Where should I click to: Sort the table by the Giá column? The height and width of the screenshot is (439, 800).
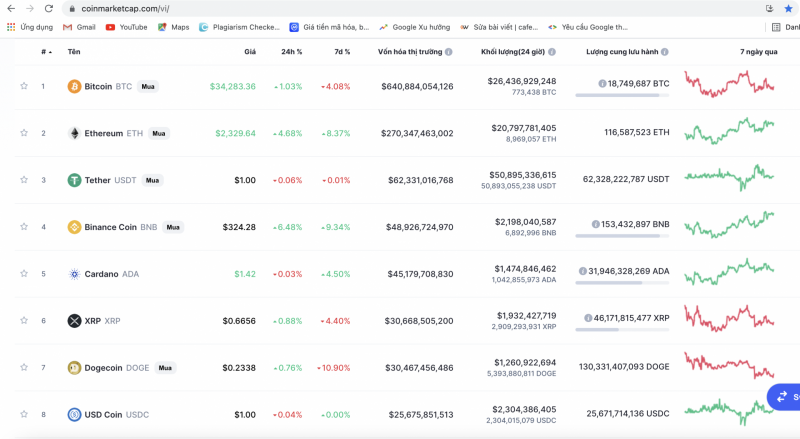click(250, 52)
